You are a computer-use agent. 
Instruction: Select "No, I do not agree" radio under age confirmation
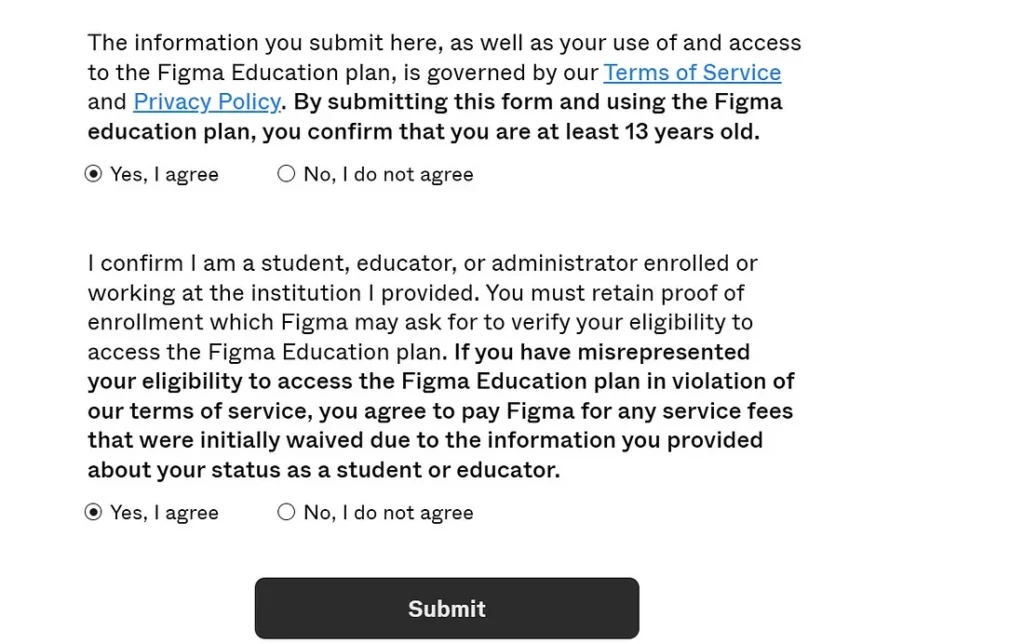(286, 174)
